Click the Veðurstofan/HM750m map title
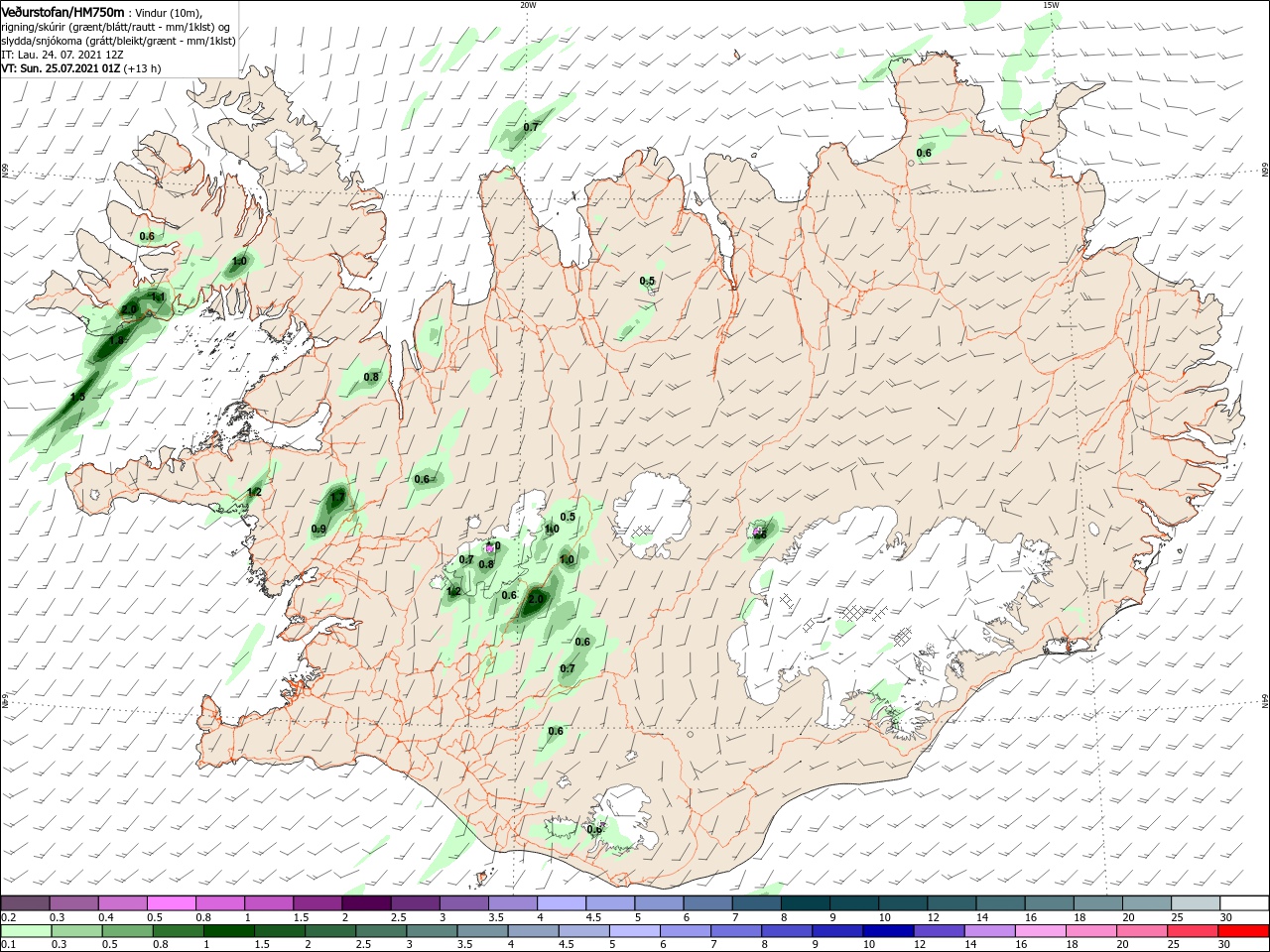 tap(63, 11)
